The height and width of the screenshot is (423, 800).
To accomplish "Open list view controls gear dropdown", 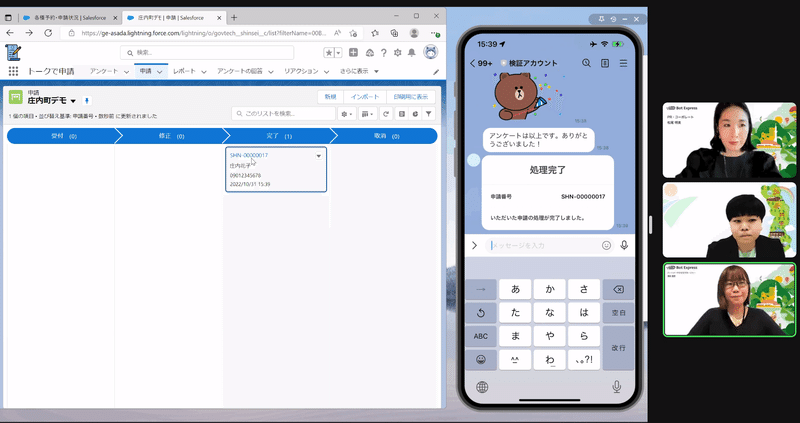I will 347,114.
